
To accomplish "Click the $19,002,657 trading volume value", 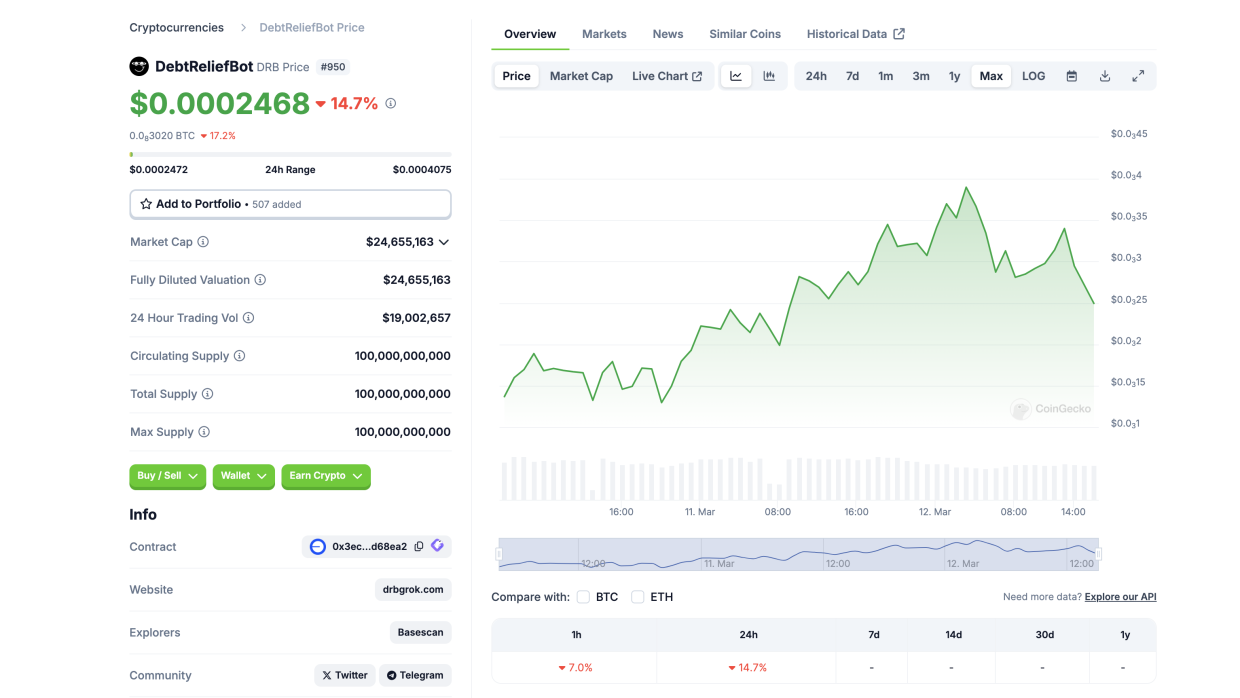I will 416,318.
